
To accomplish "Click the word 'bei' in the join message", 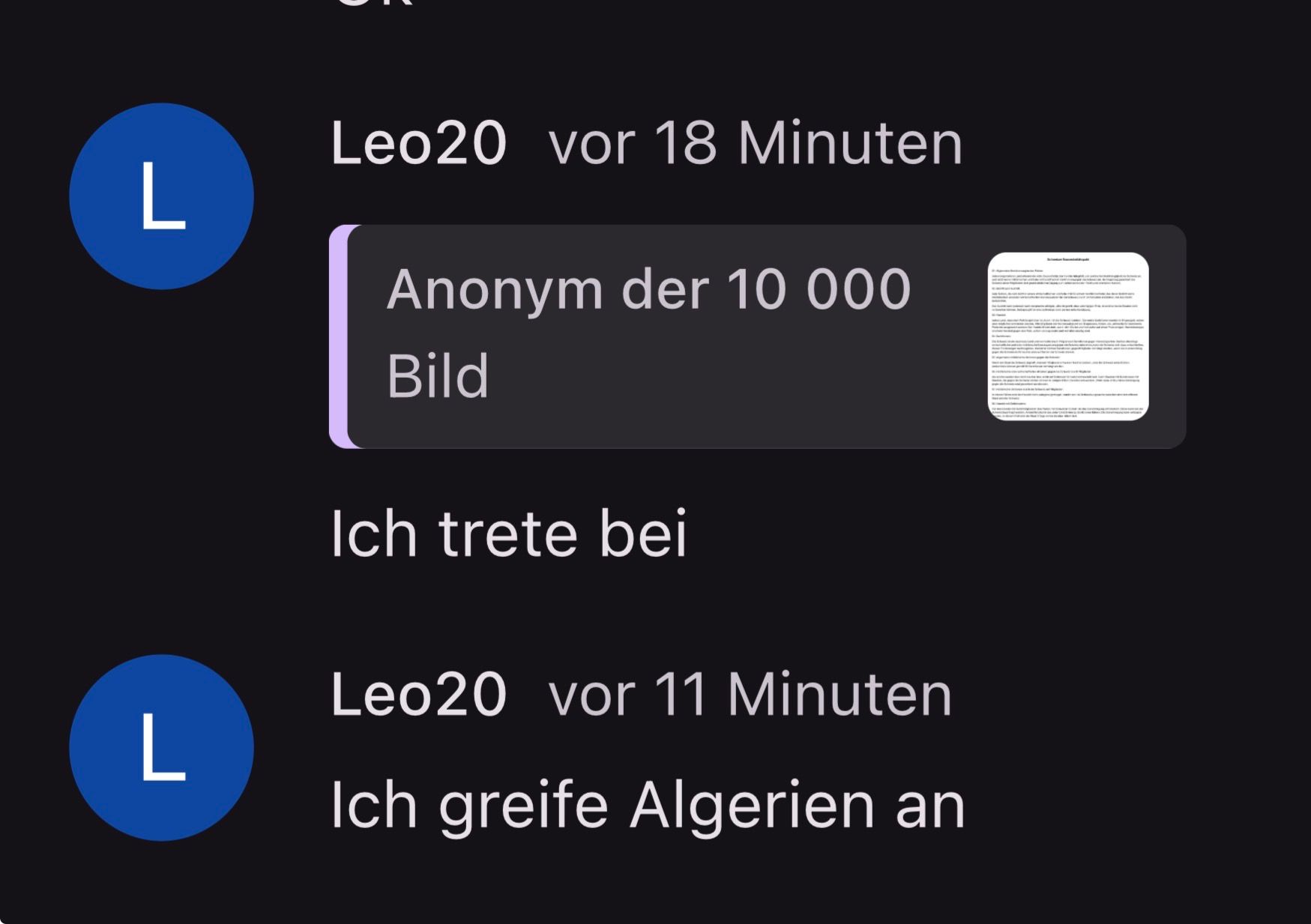I will 643,534.
